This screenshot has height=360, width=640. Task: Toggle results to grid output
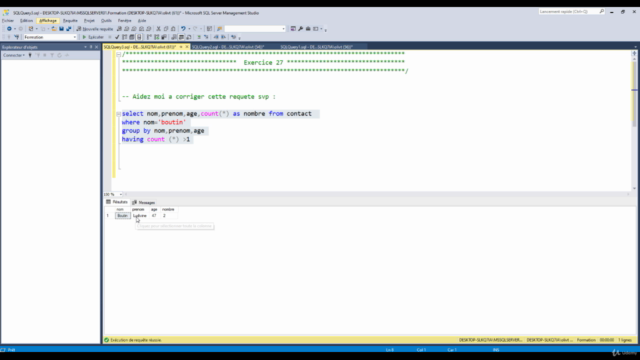(x=181, y=37)
